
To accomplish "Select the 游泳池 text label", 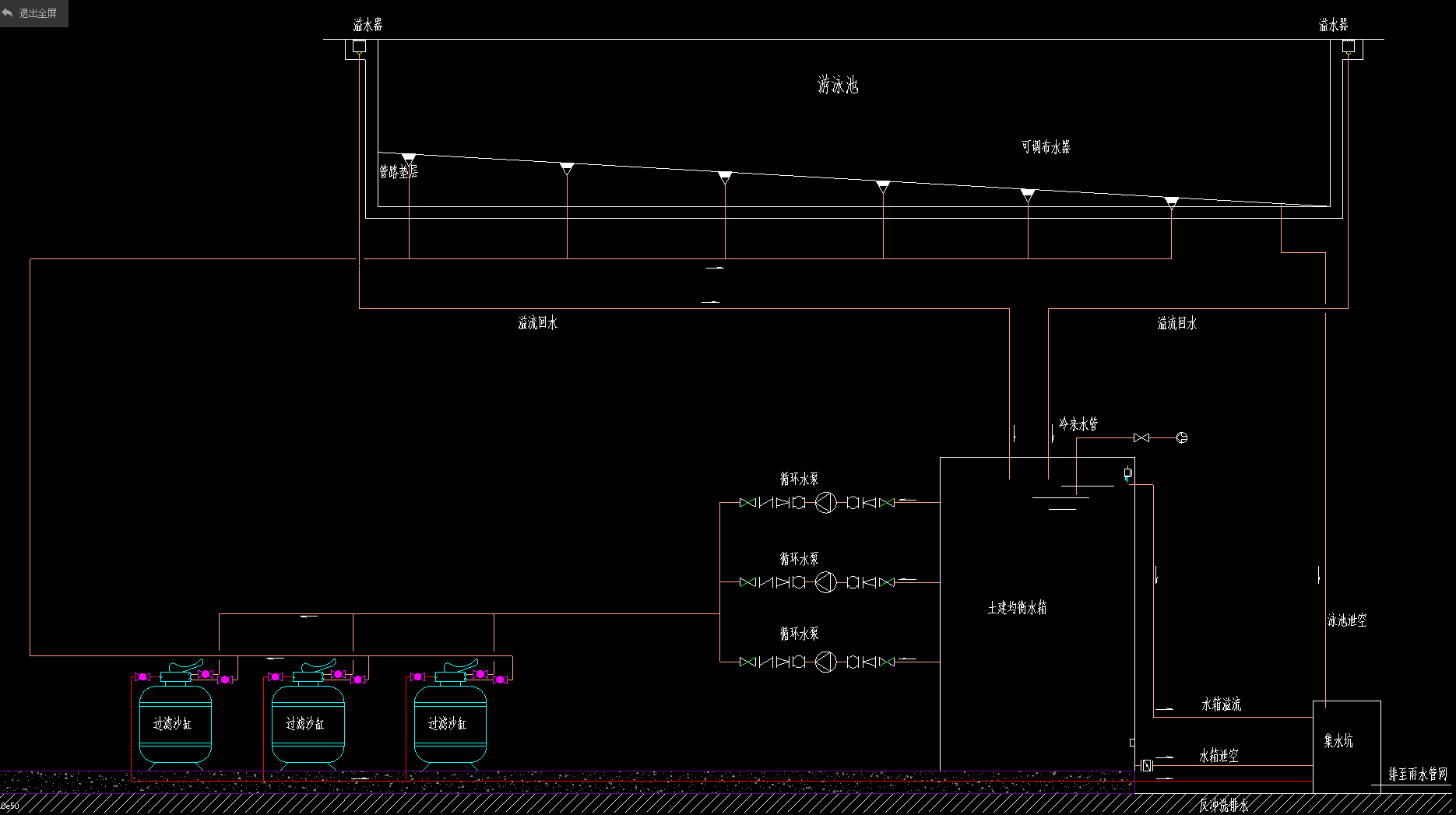I will pos(838,85).
